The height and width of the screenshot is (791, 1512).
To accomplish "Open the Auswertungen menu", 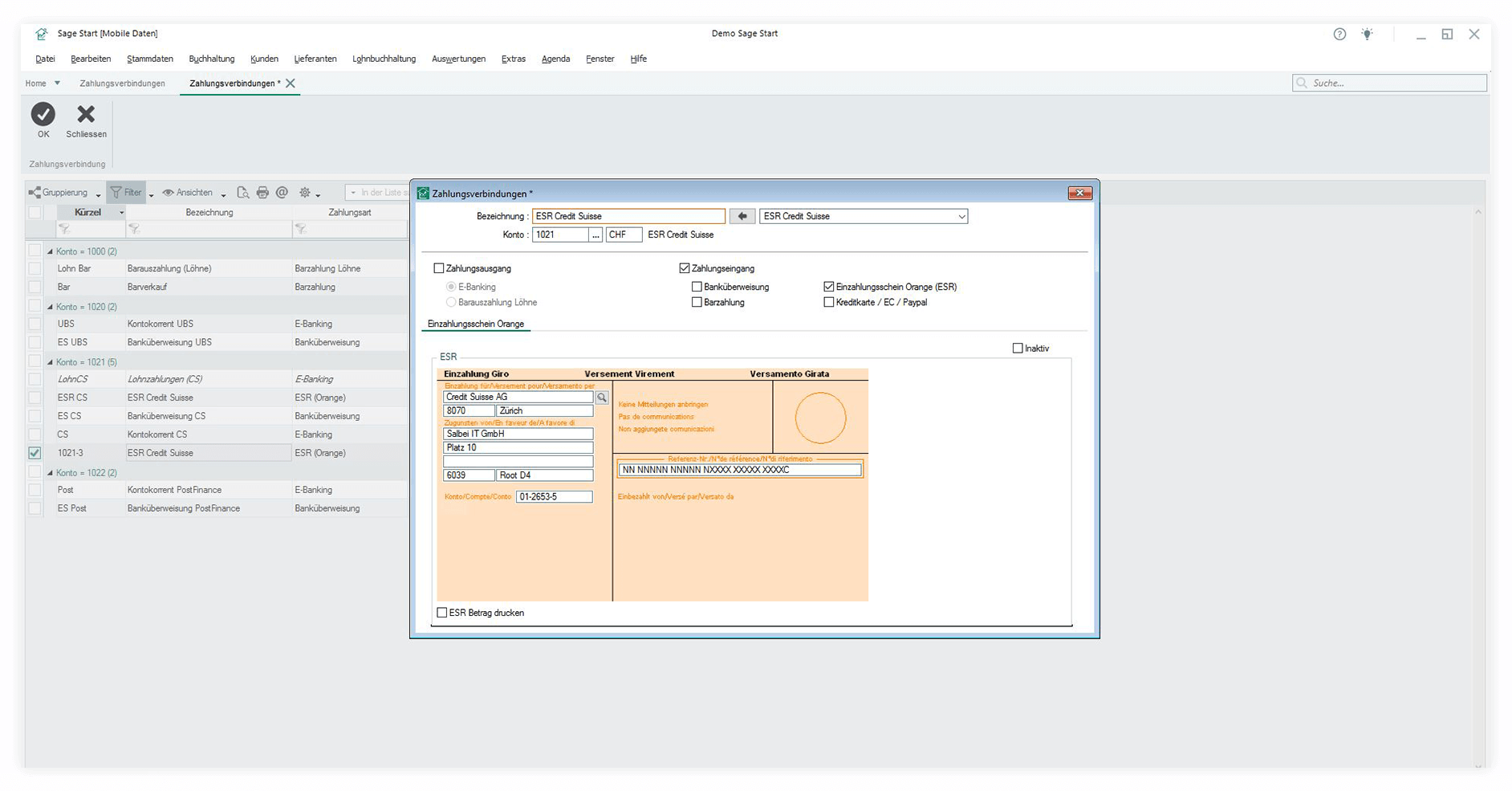I will coord(458,59).
